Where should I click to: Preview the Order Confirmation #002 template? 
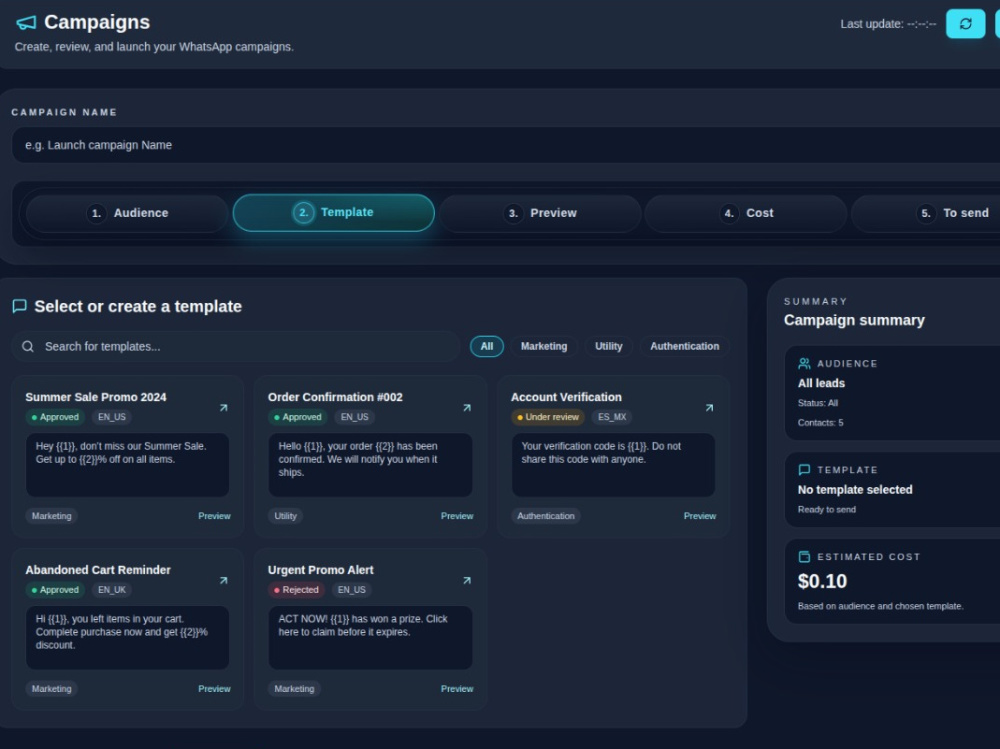click(457, 516)
